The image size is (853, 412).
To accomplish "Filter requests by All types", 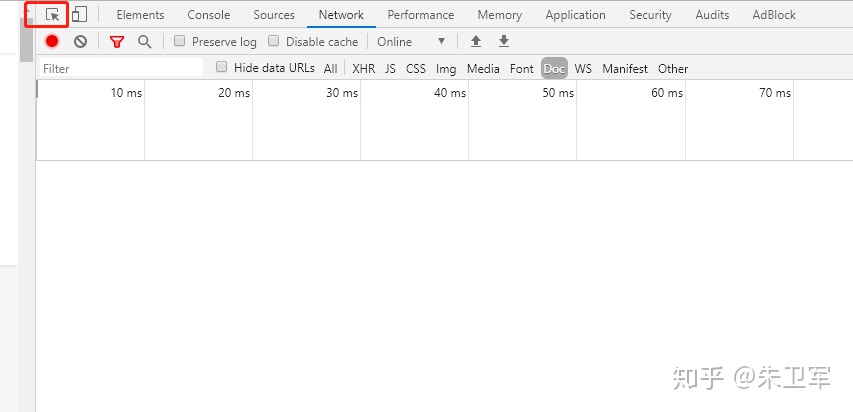I will [x=330, y=69].
